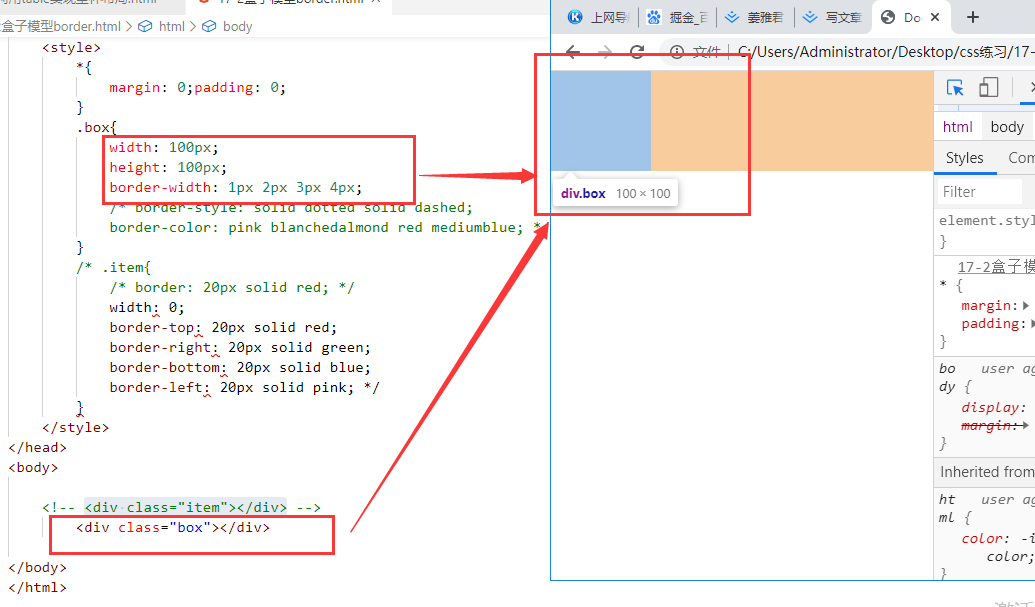Click the /* .item{ comment line

[114, 267]
